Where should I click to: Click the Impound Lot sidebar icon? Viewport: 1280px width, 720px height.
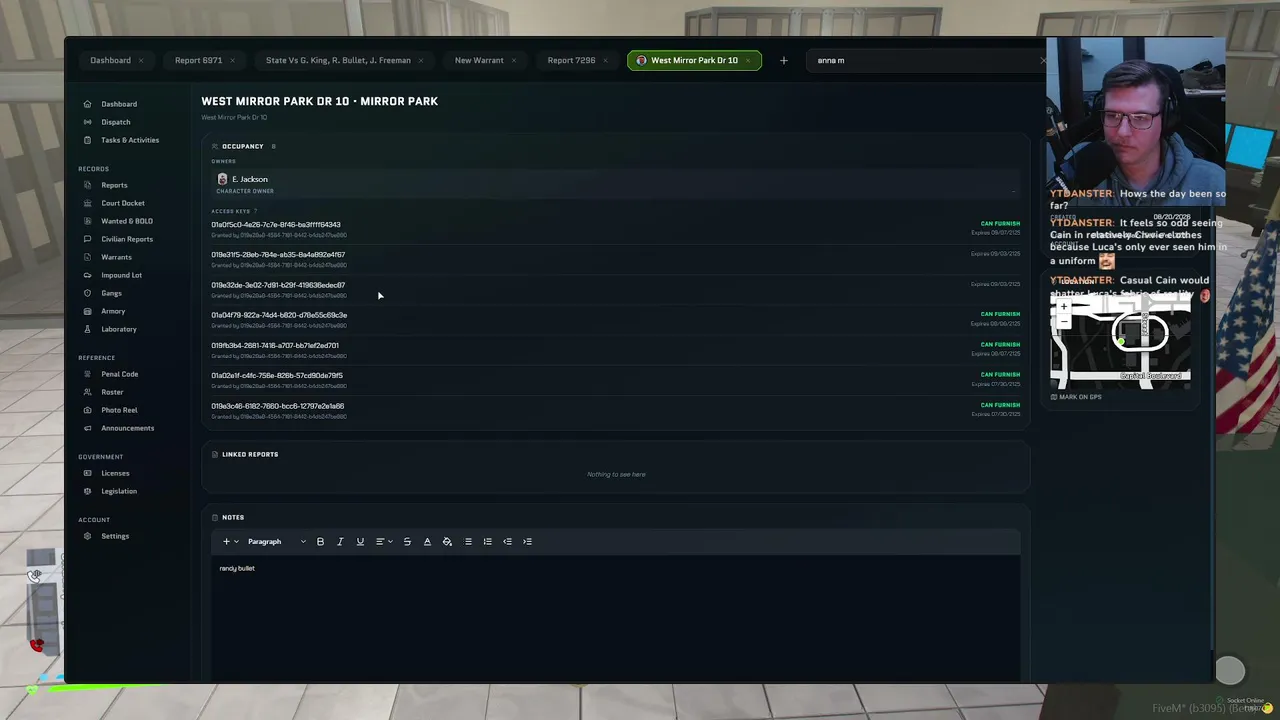click(x=88, y=275)
